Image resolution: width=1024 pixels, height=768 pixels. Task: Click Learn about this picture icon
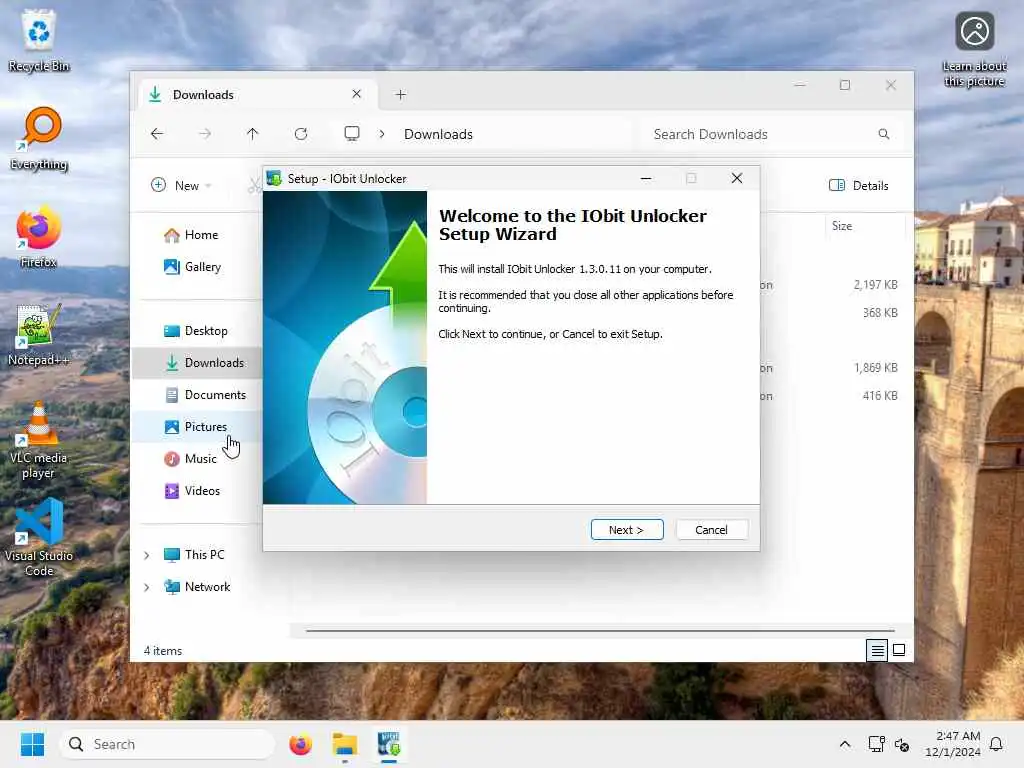click(974, 49)
